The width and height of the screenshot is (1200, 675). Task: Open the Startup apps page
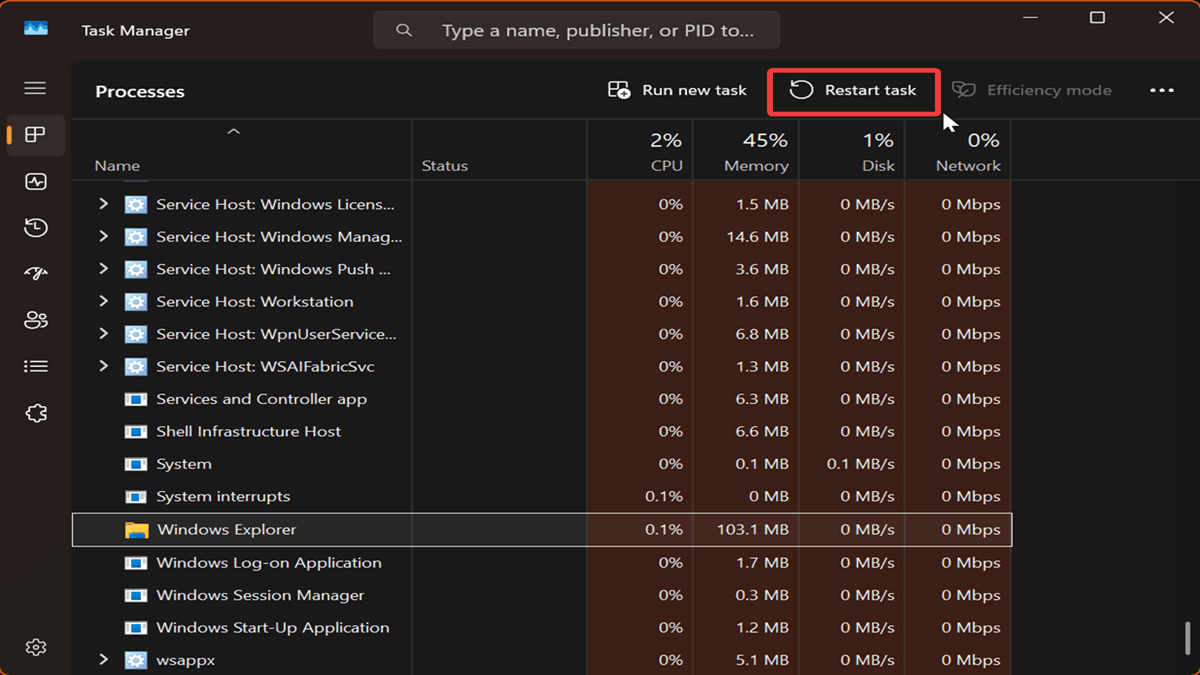36,274
